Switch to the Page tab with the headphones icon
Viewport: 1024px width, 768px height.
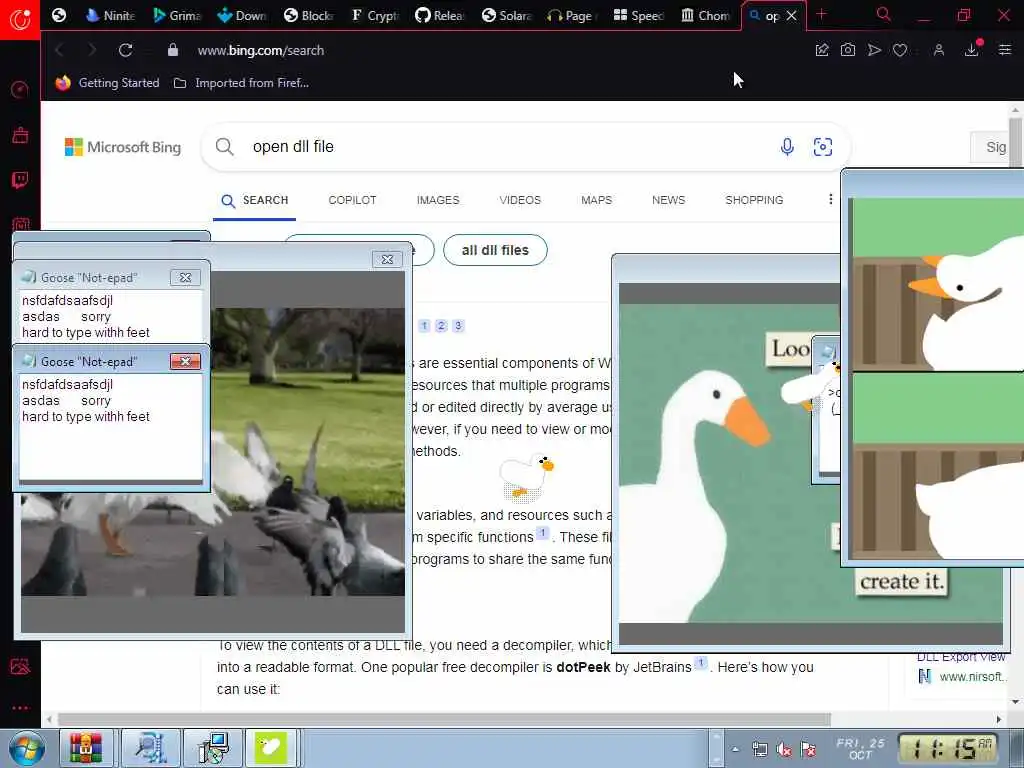click(570, 15)
